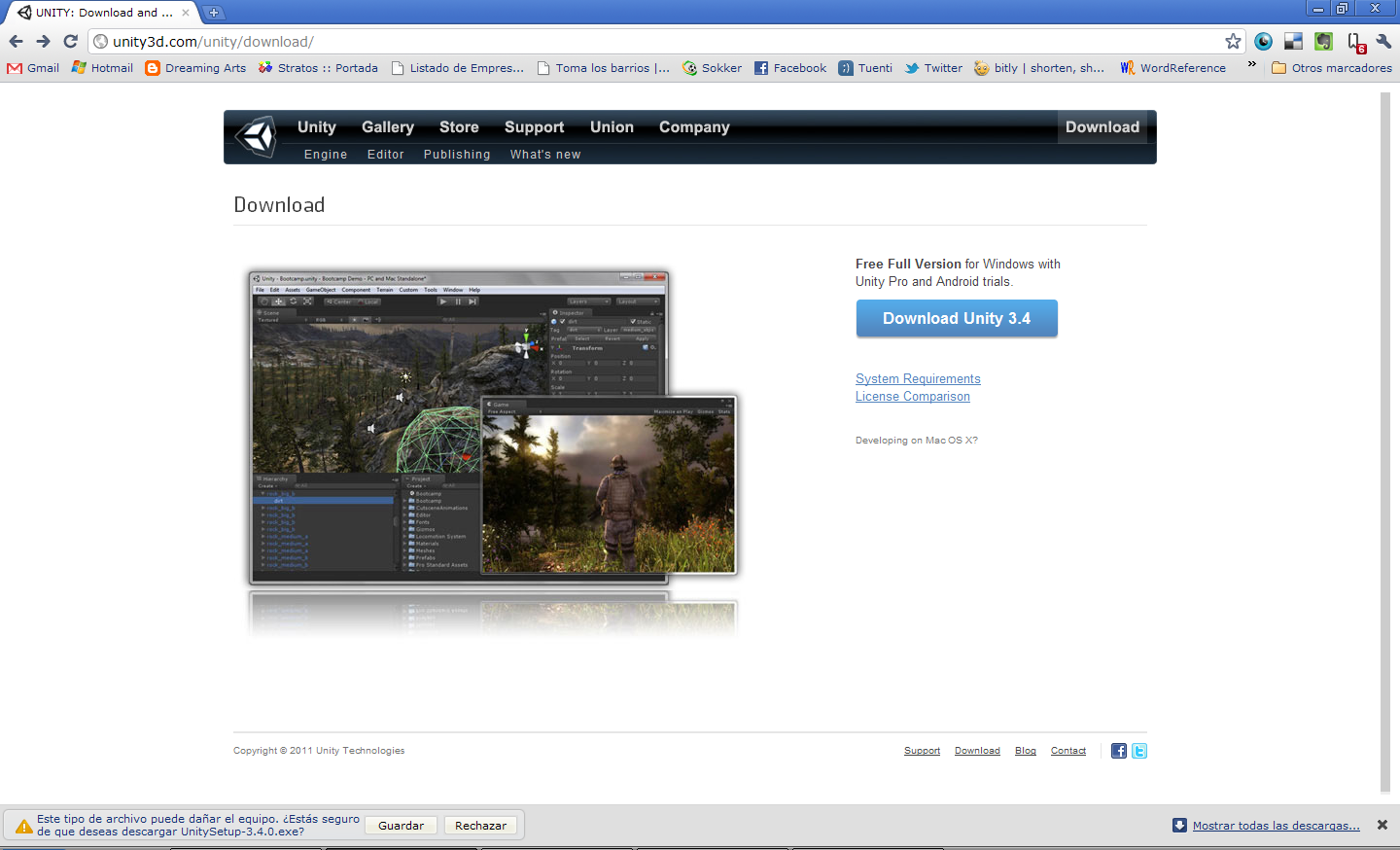Click the blue circular extension icon
Viewport: 1400px width, 850px height.
pos(1263,41)
